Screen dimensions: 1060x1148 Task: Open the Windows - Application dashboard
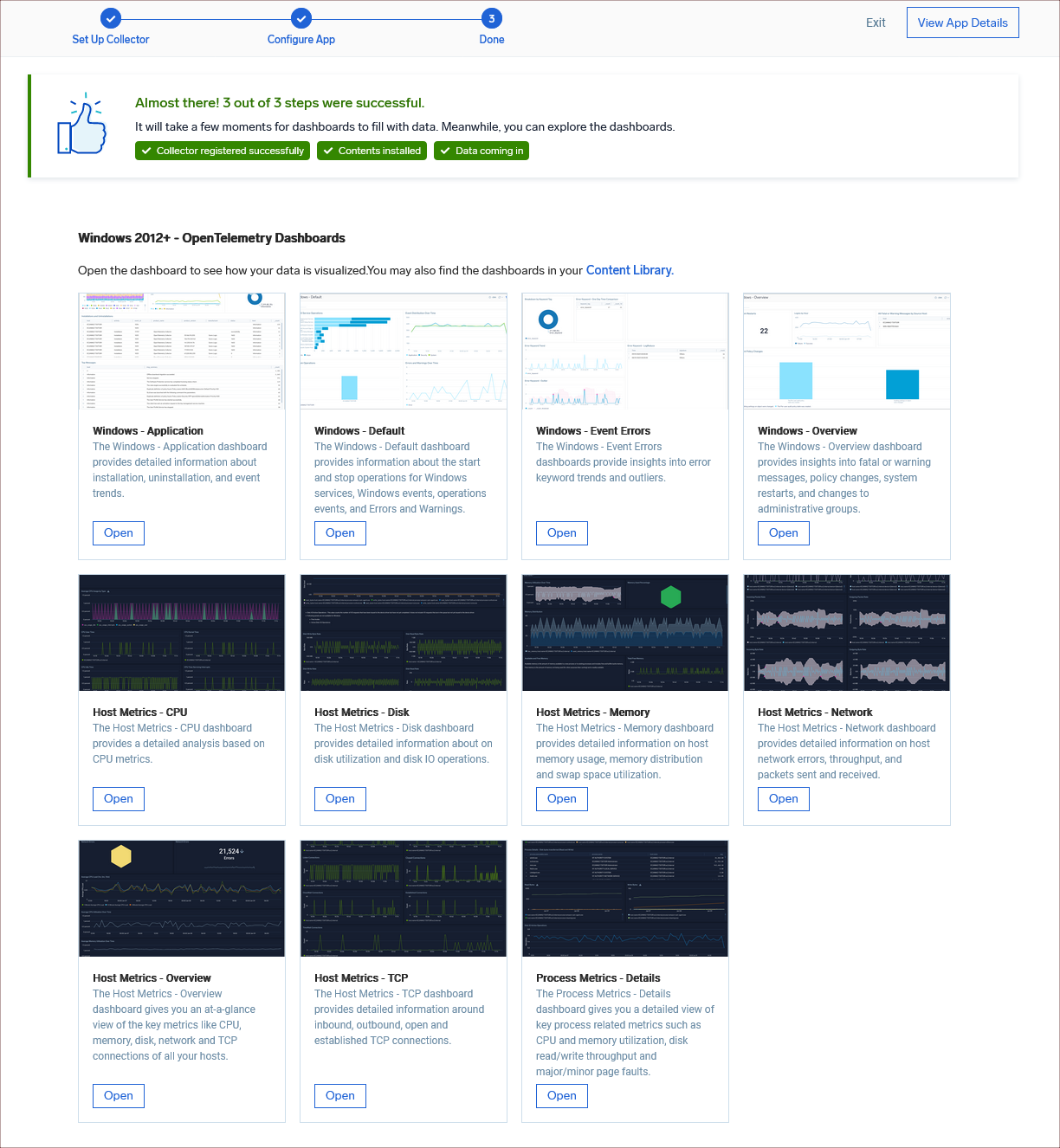coord(118,533)
